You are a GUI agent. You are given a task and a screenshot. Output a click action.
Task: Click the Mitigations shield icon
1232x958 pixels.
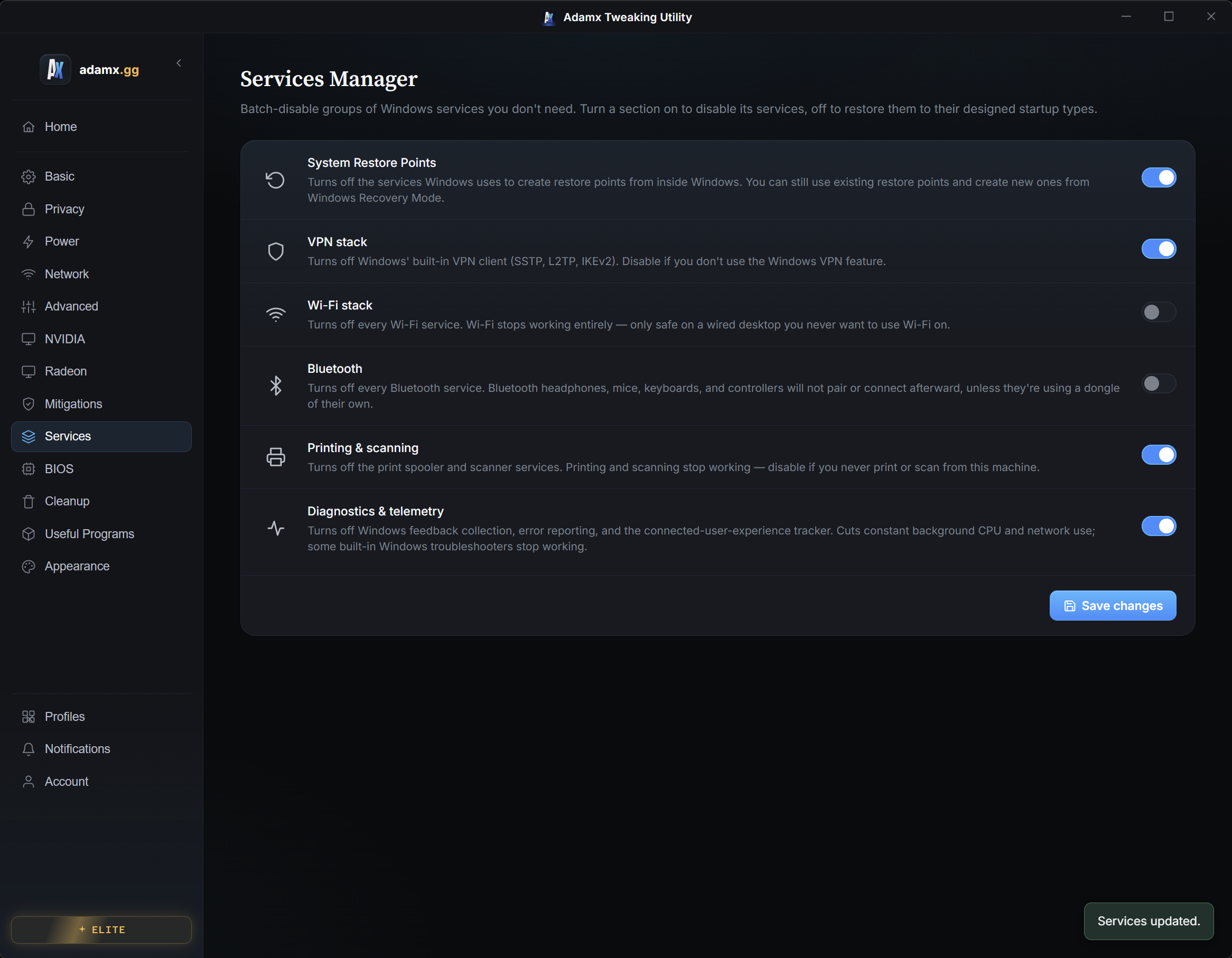[28, 403]
